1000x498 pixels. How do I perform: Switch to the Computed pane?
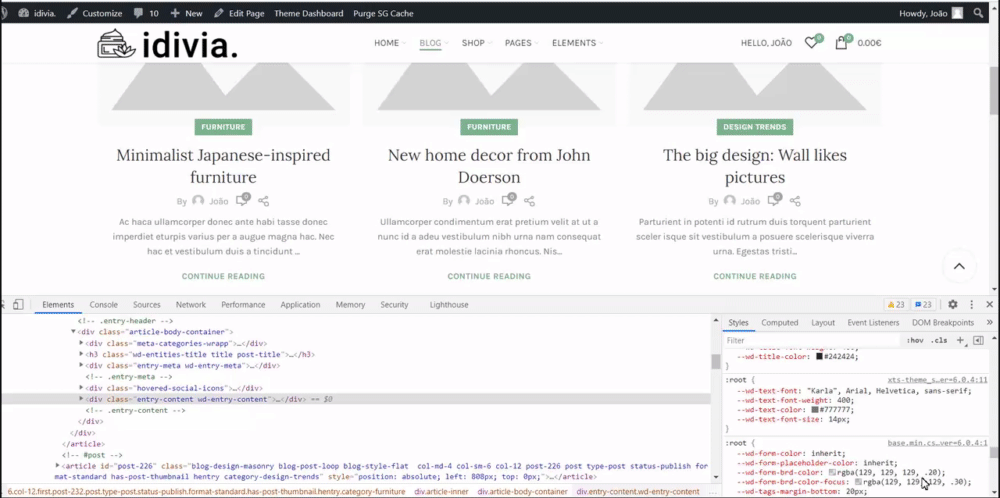[x=779, y=323]
